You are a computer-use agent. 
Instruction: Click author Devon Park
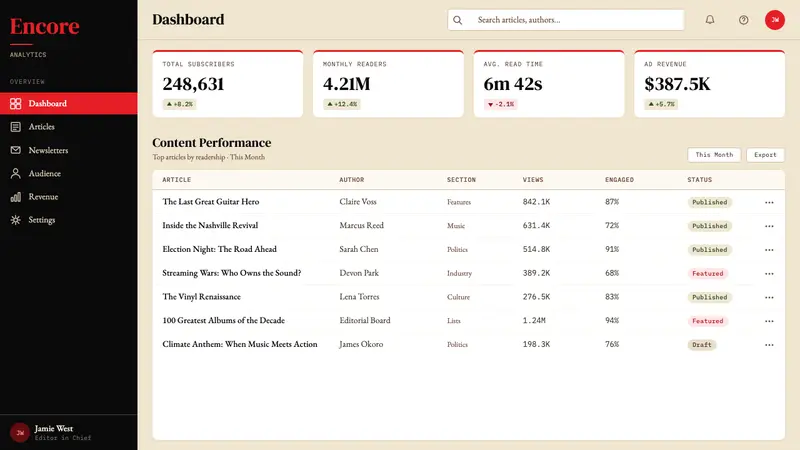359,273
